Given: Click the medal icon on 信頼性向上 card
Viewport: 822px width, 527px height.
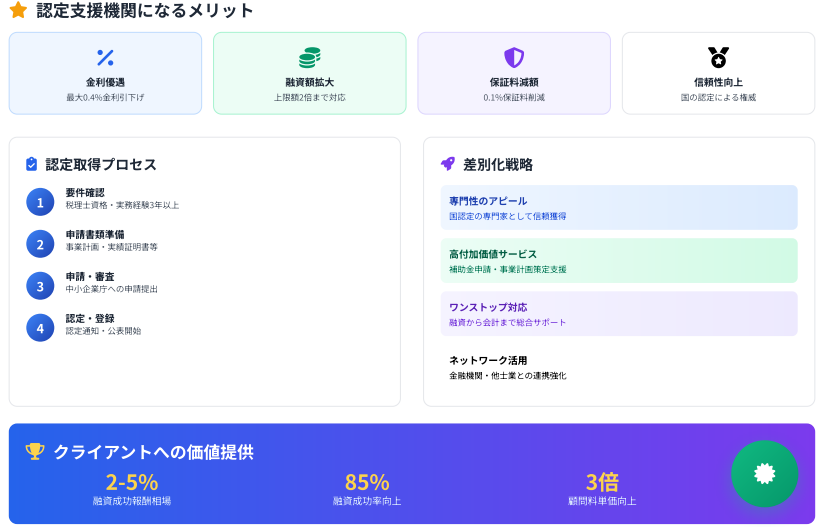Looking at the screenshot, I should (x=718, y=58).
